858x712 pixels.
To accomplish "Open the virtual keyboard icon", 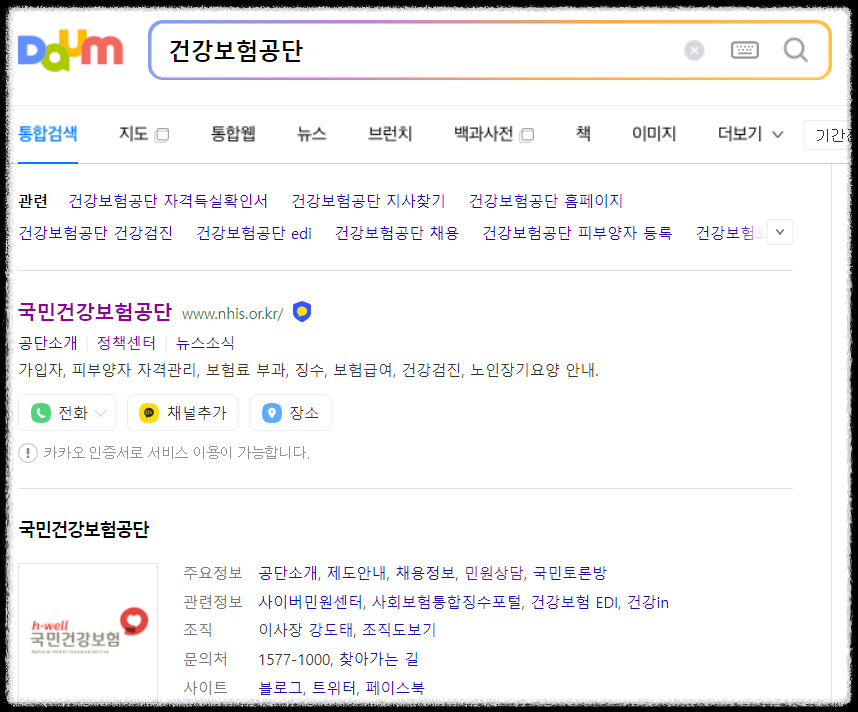I will pos(745,50).
